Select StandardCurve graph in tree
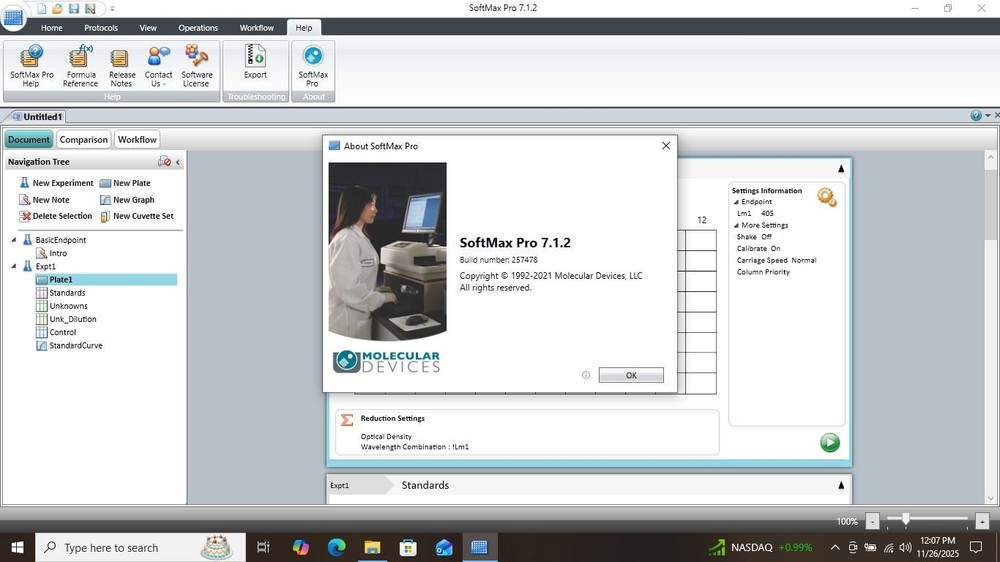1000x562 pixels. (70, 346)
